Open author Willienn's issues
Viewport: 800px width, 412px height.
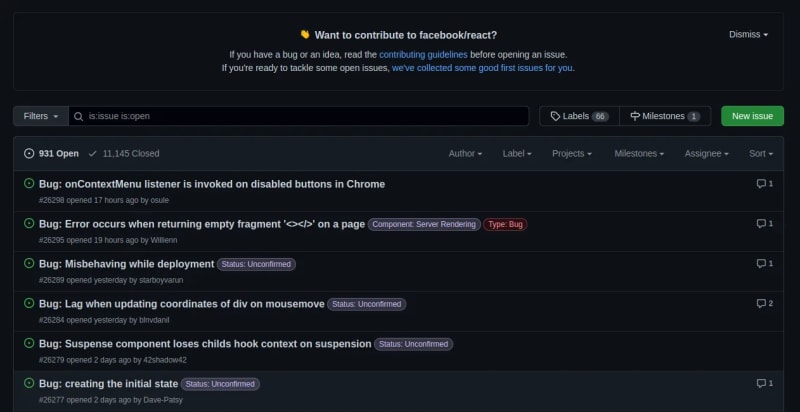tap(164, 240)
